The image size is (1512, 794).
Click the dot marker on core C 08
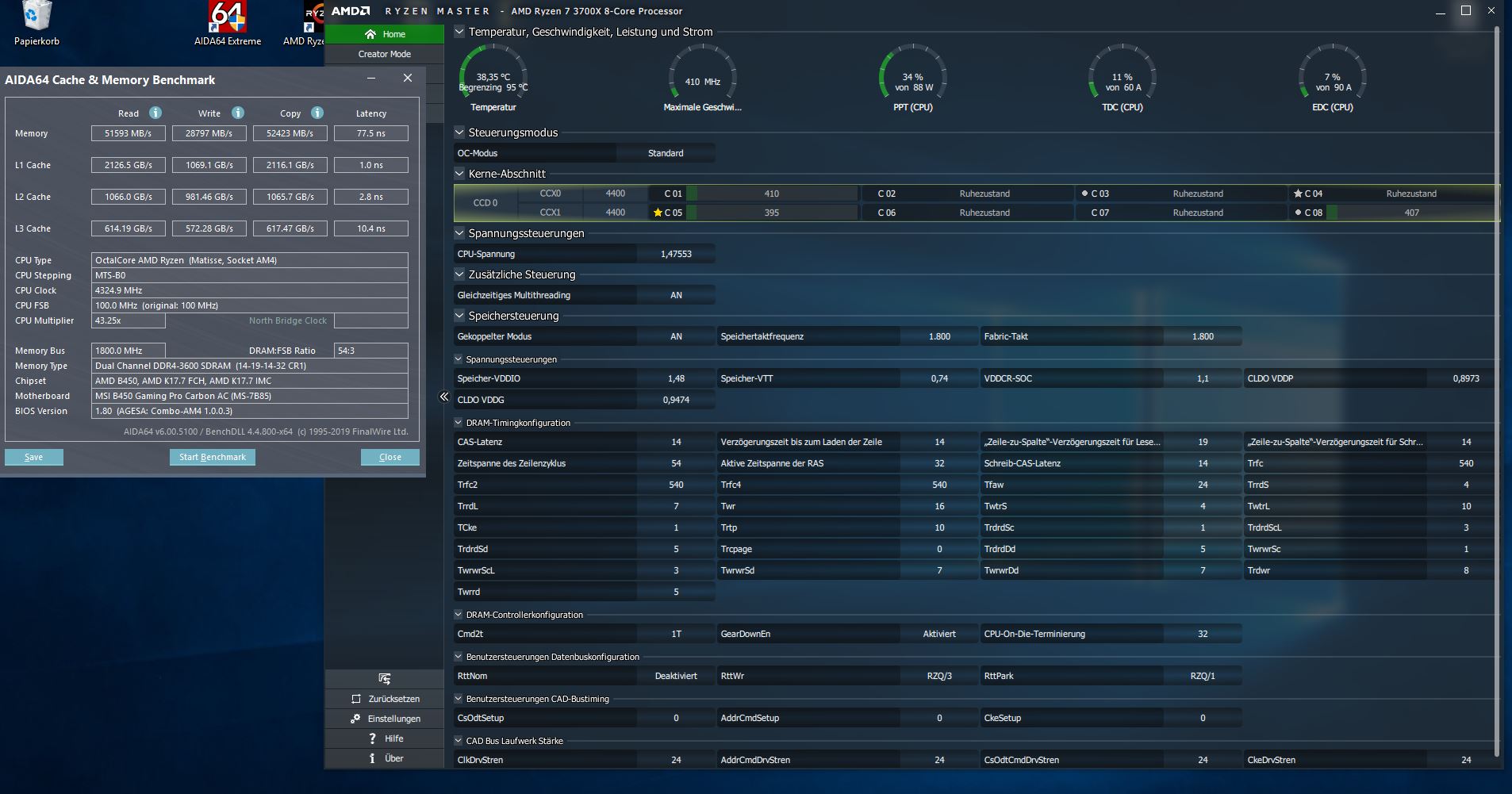point(1298,213)
